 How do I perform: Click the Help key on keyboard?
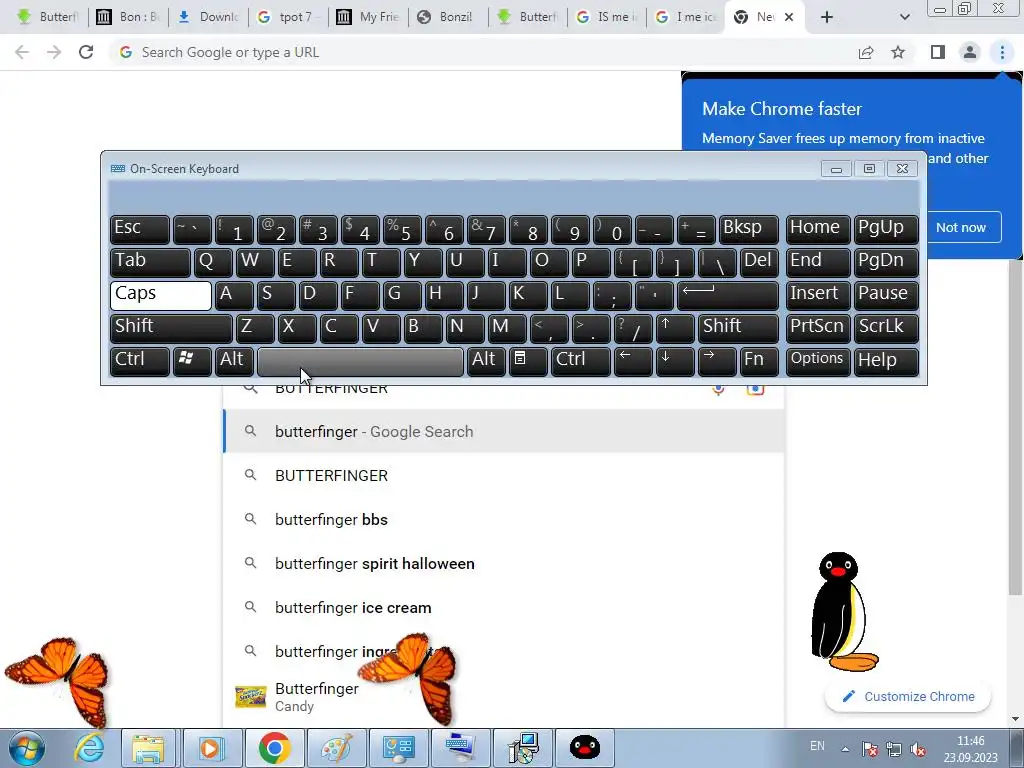click(x=886, y=361)
